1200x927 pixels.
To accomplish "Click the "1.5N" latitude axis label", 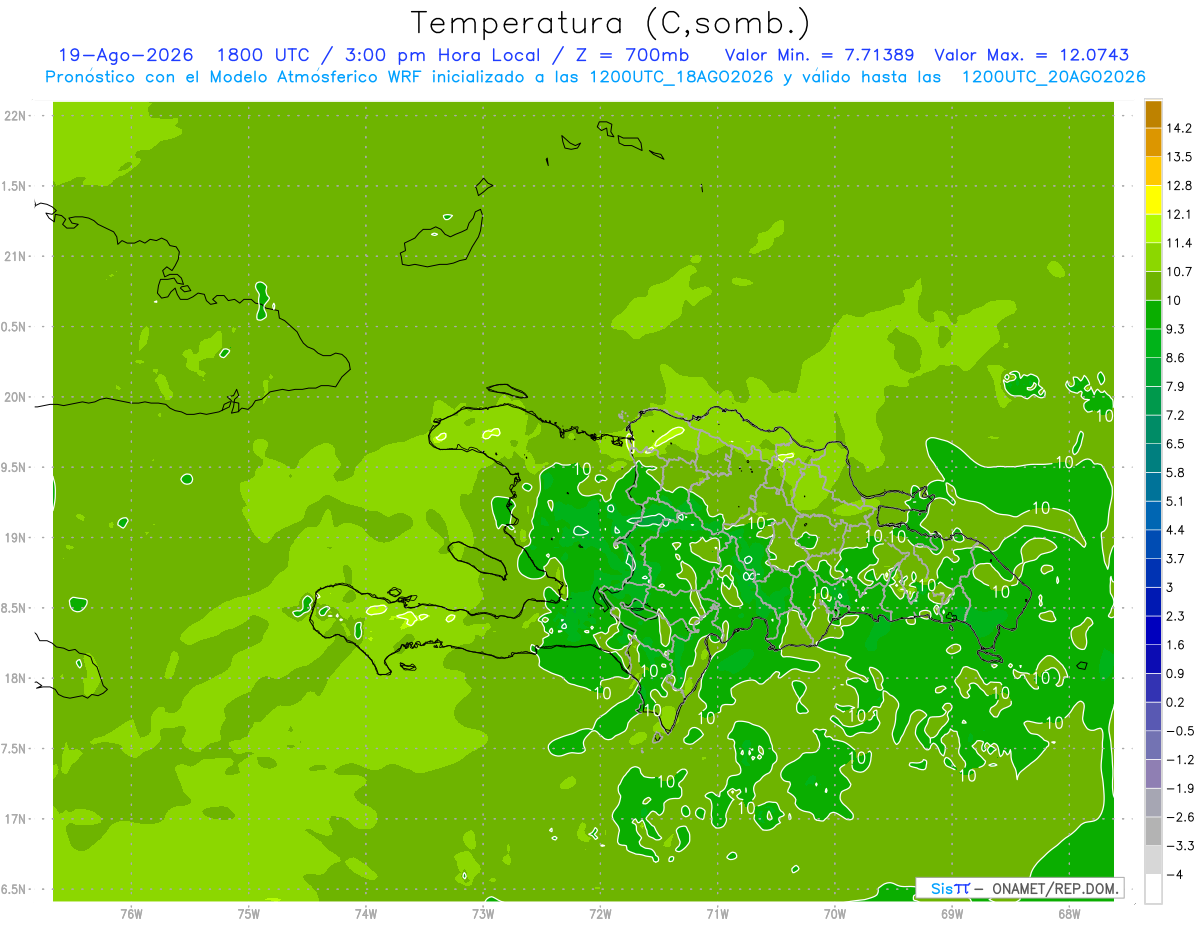I will (x=15, y=186).
